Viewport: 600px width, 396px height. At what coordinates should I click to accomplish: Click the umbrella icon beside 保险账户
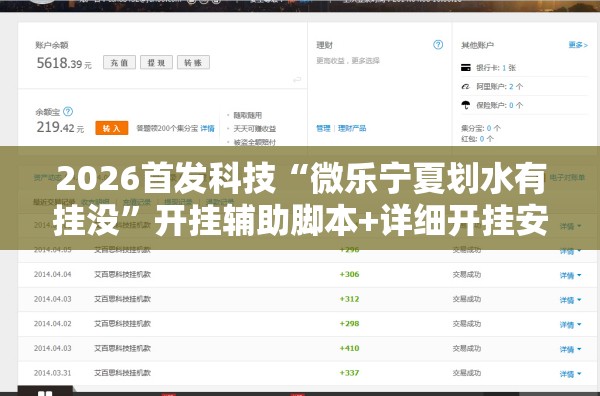[x=466, y=105]
